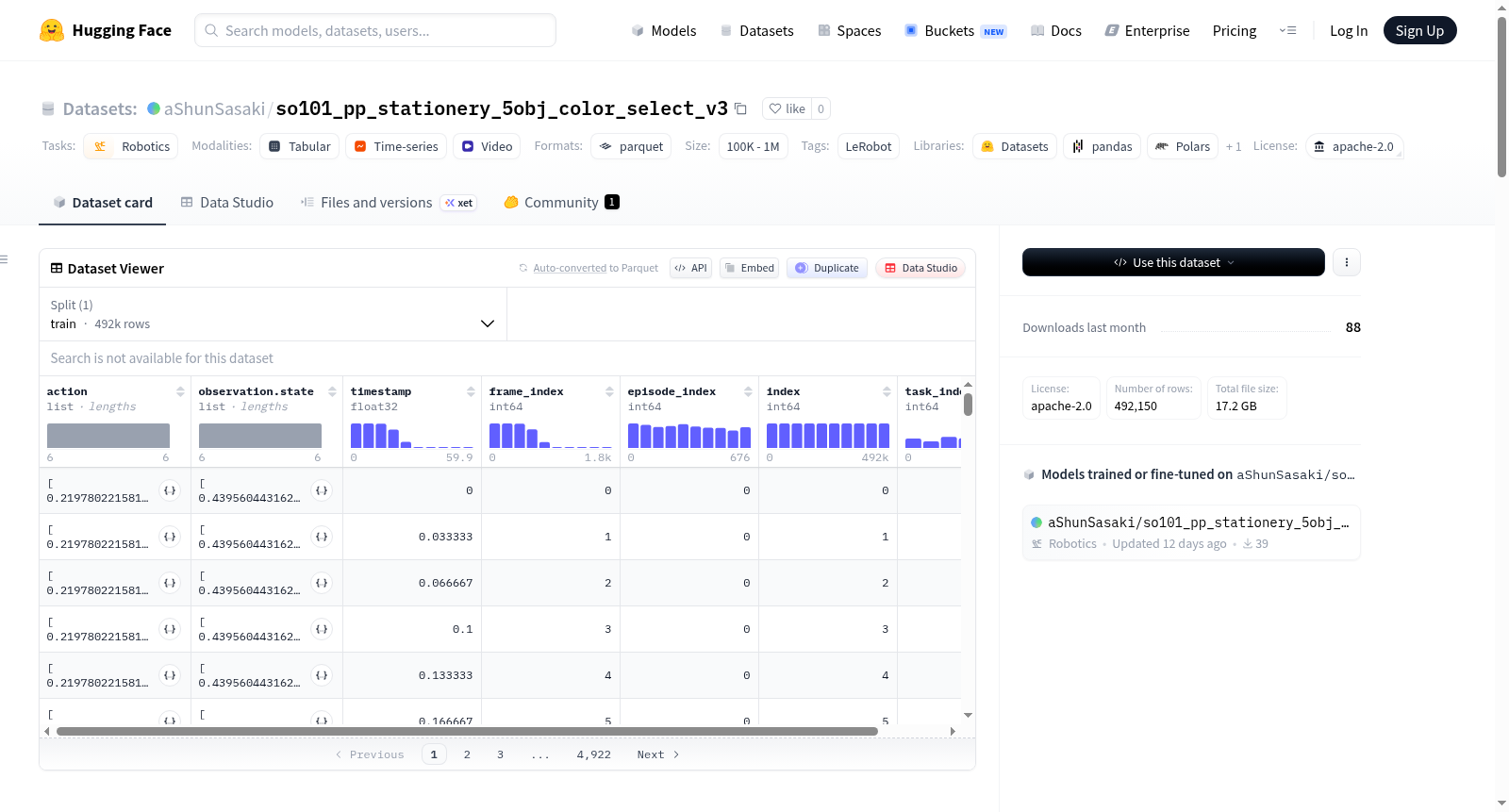Open the more options menu beside Use this dataset
This screenshot has height=812, width=1509.
click(x=1347, y=262)
